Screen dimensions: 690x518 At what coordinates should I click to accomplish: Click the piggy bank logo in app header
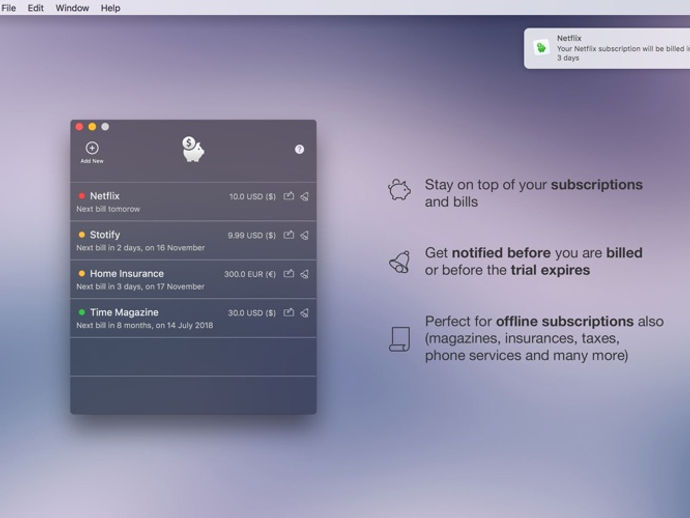pos(193,149)
